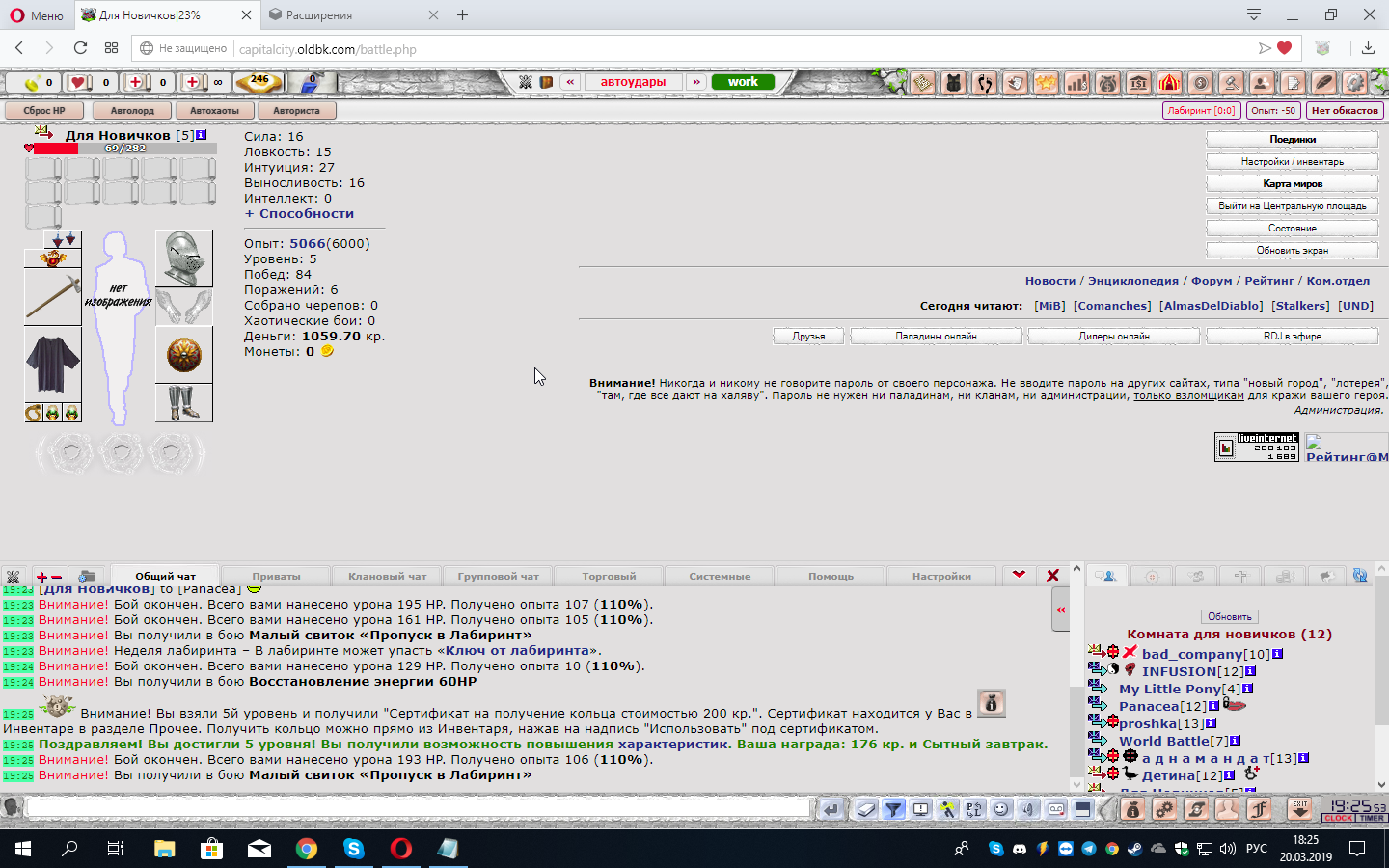
Task: Open the 'Энциклопедия' link
Action: coord(1132,281)
